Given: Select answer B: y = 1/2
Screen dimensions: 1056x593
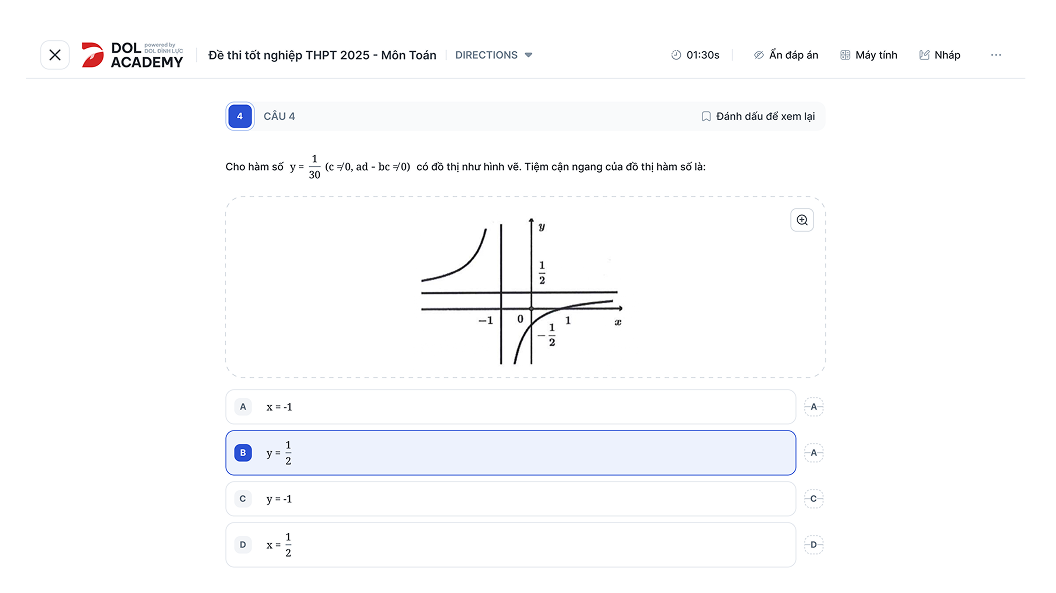Looking at the screenshot, I should click(x=510, y=453).
